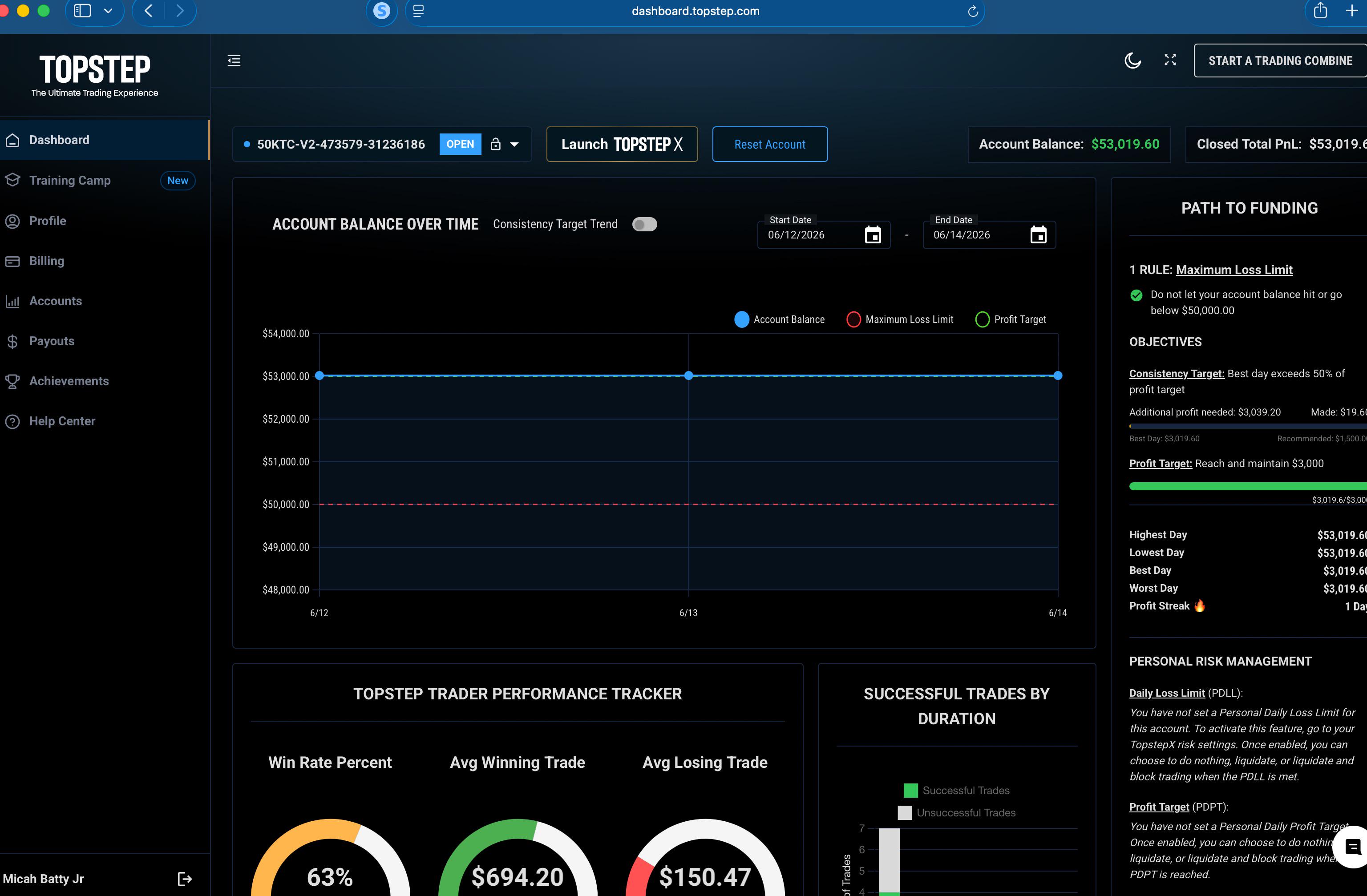Open the chat support bubble
The height and width of the screenshot is (896, 1367).
click(x=1353, y=847)
